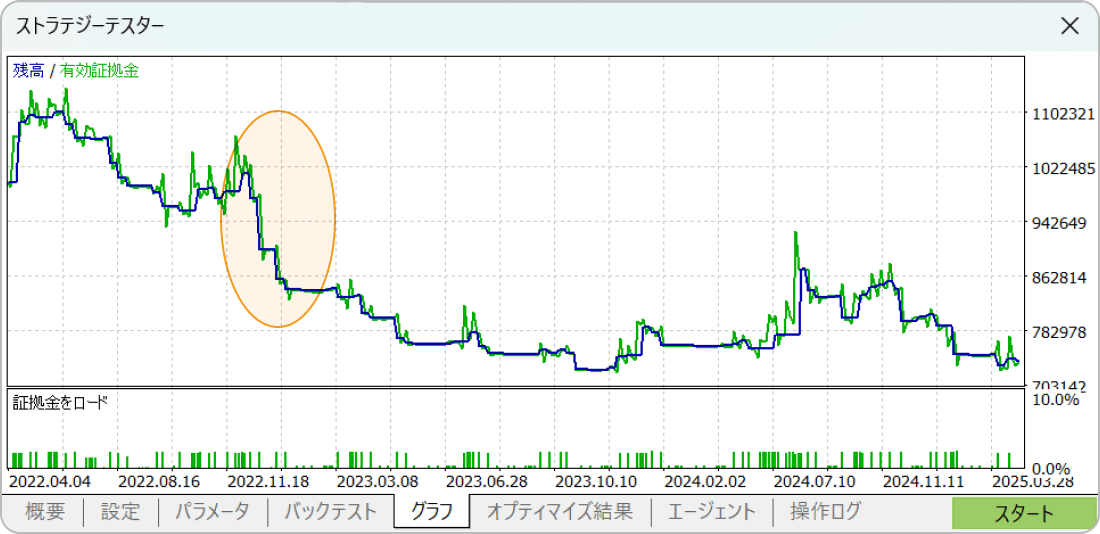Click the green 有効証拠金 legend label

click(100, 71)
